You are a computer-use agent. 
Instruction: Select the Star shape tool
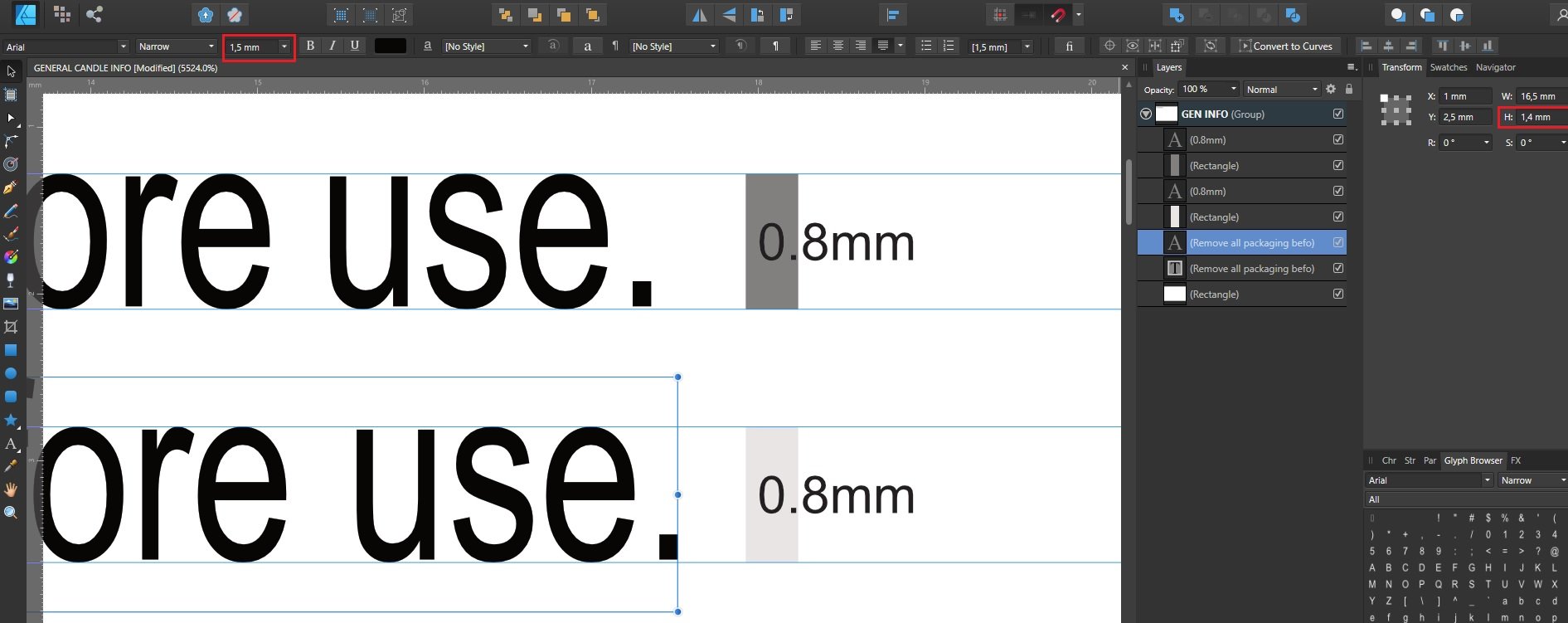point(11,420)
